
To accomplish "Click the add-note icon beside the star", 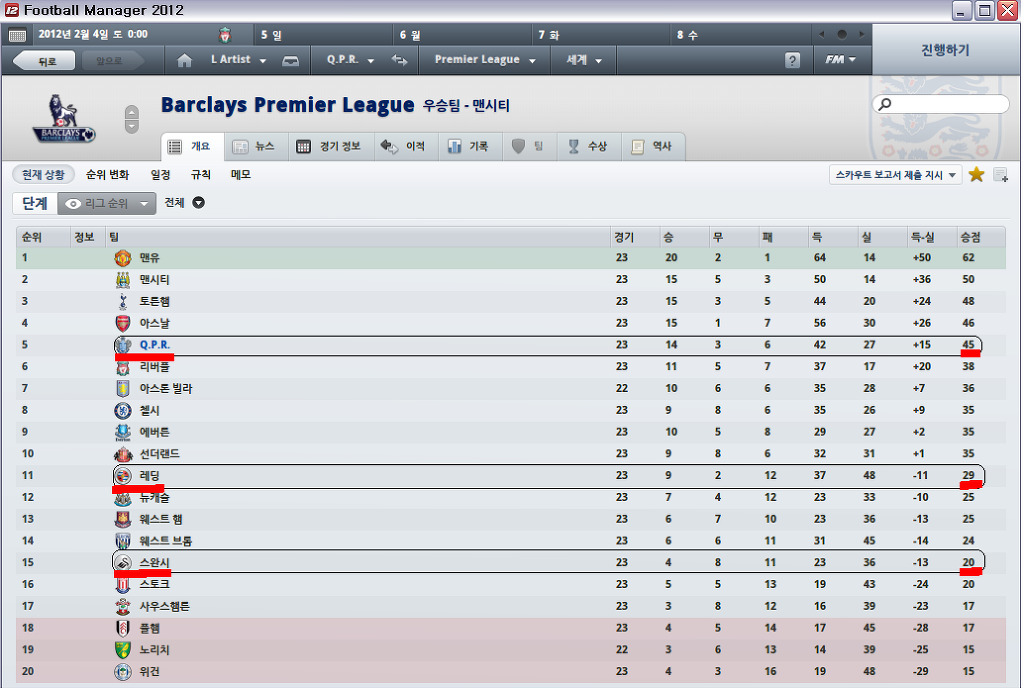I will (x=1000, y=175).
